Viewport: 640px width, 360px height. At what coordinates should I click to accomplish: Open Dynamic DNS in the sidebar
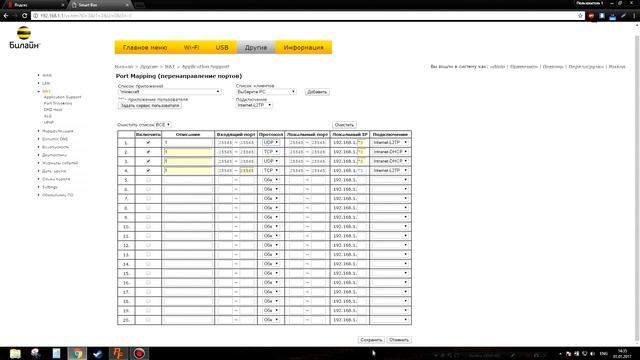[55, 139]
